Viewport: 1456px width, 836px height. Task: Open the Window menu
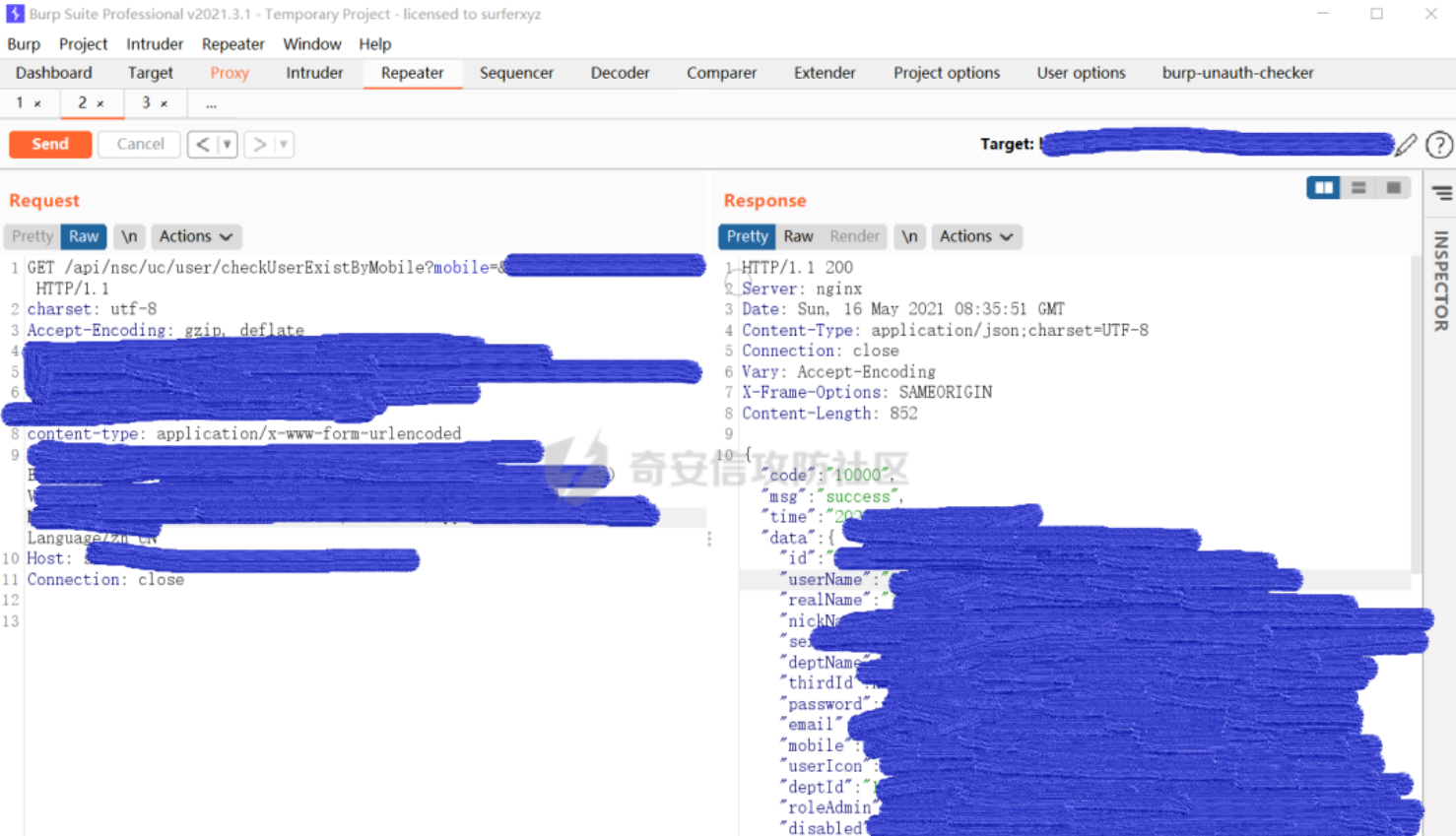coord(312,44)
